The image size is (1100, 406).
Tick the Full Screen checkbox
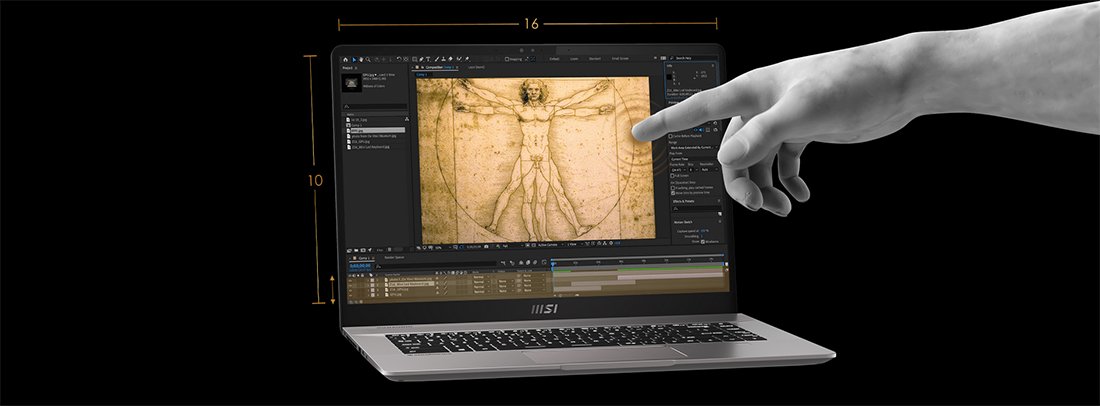pyautogui.click(x=672, y=175)
